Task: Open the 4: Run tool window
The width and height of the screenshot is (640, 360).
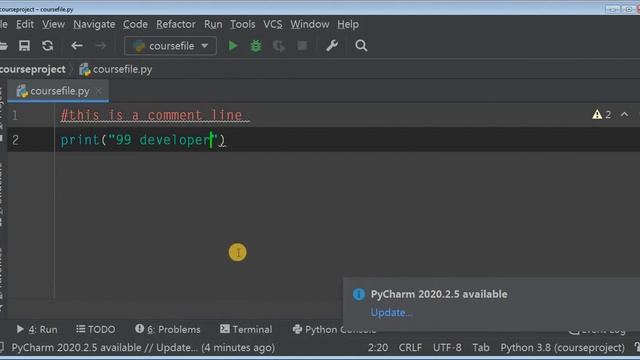Action: (37, 329)
